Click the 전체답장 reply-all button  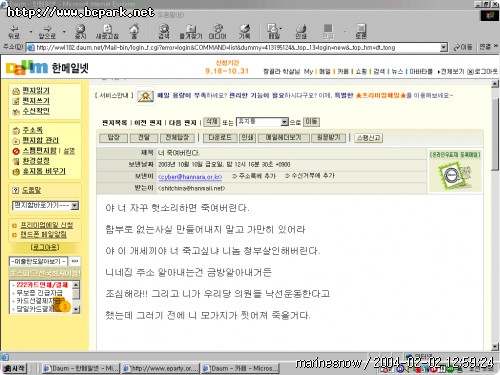pyautogui.click(x=177, y=138)
